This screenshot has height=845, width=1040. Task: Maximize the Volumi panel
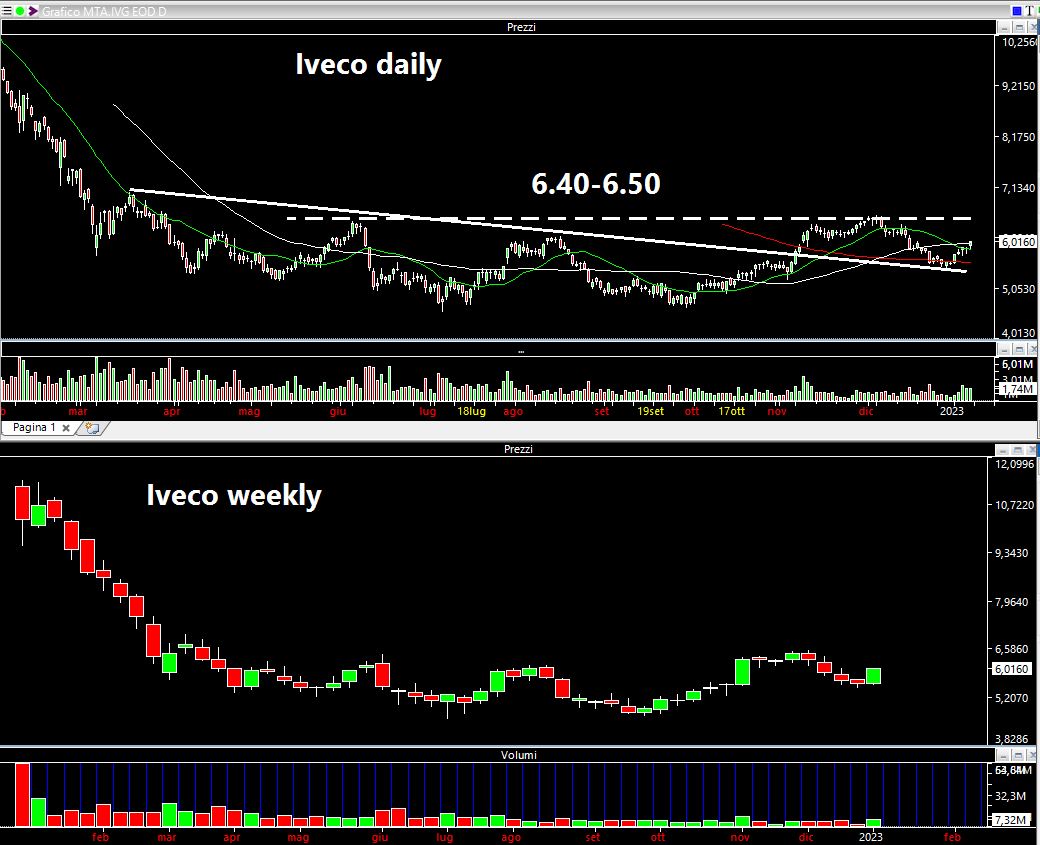(1019, 755)
